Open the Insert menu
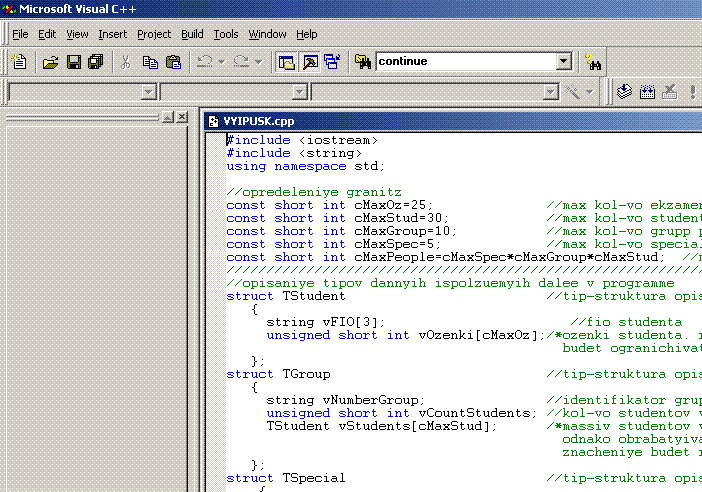 click(x=113, y=34)
